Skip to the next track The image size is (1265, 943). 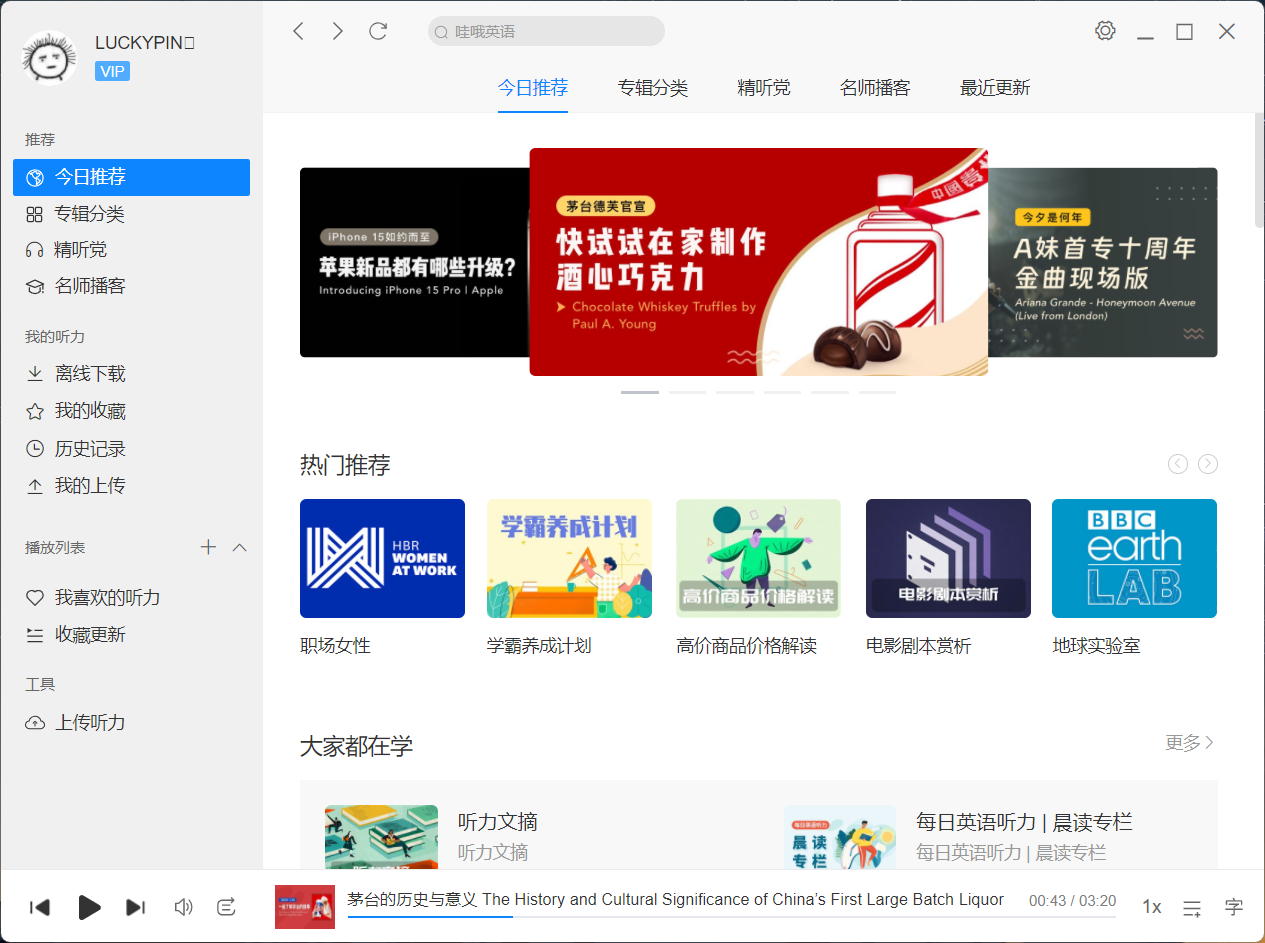[x=135, y=907]
